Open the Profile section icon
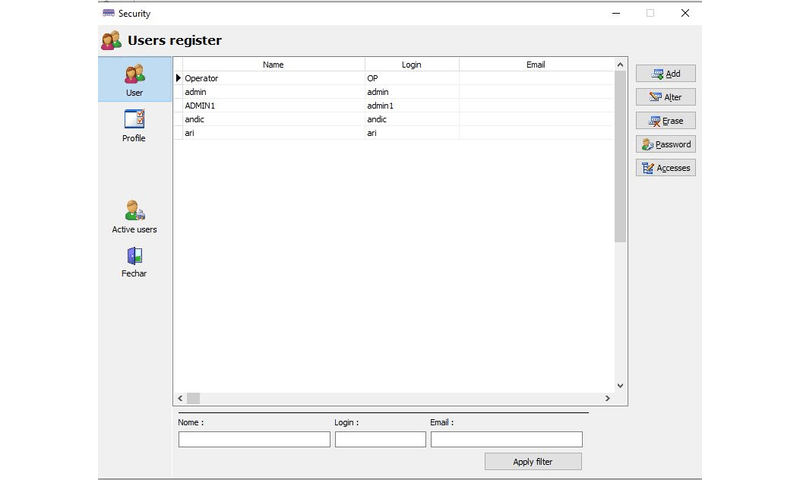Viewport: 800px width, 480px height. click(x=134, y=120)
